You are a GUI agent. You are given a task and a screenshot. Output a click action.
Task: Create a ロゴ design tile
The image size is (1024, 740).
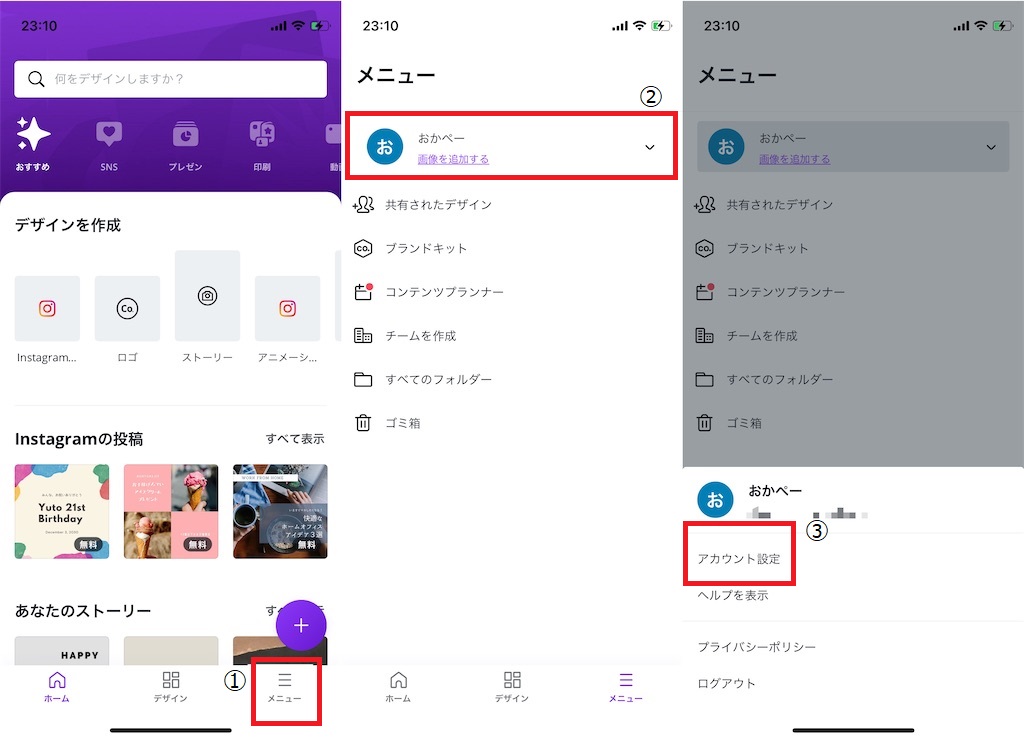127,308
